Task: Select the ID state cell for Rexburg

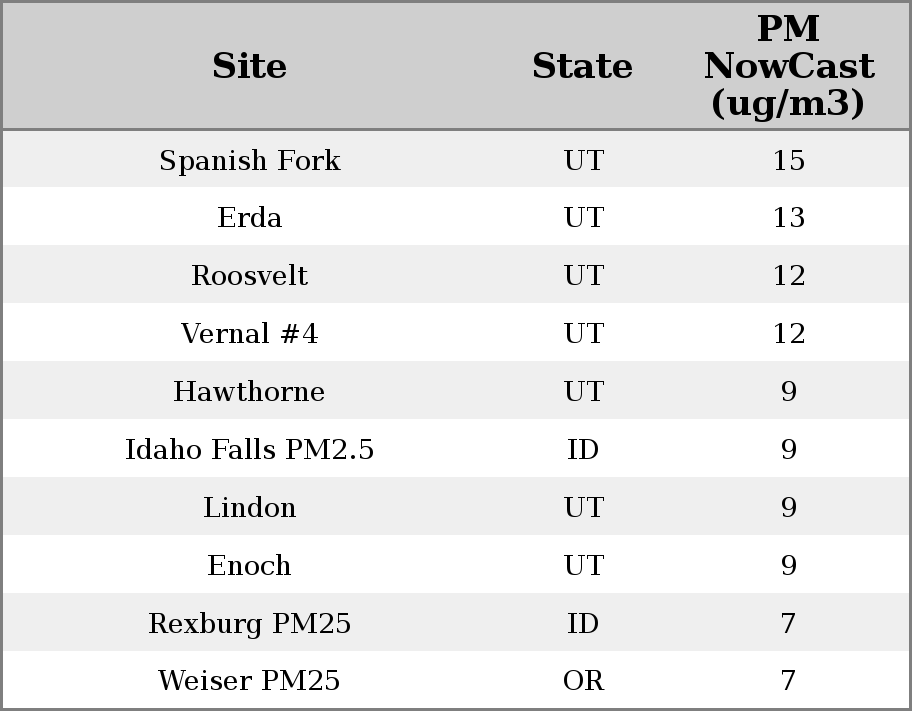Action: point(583,624)
